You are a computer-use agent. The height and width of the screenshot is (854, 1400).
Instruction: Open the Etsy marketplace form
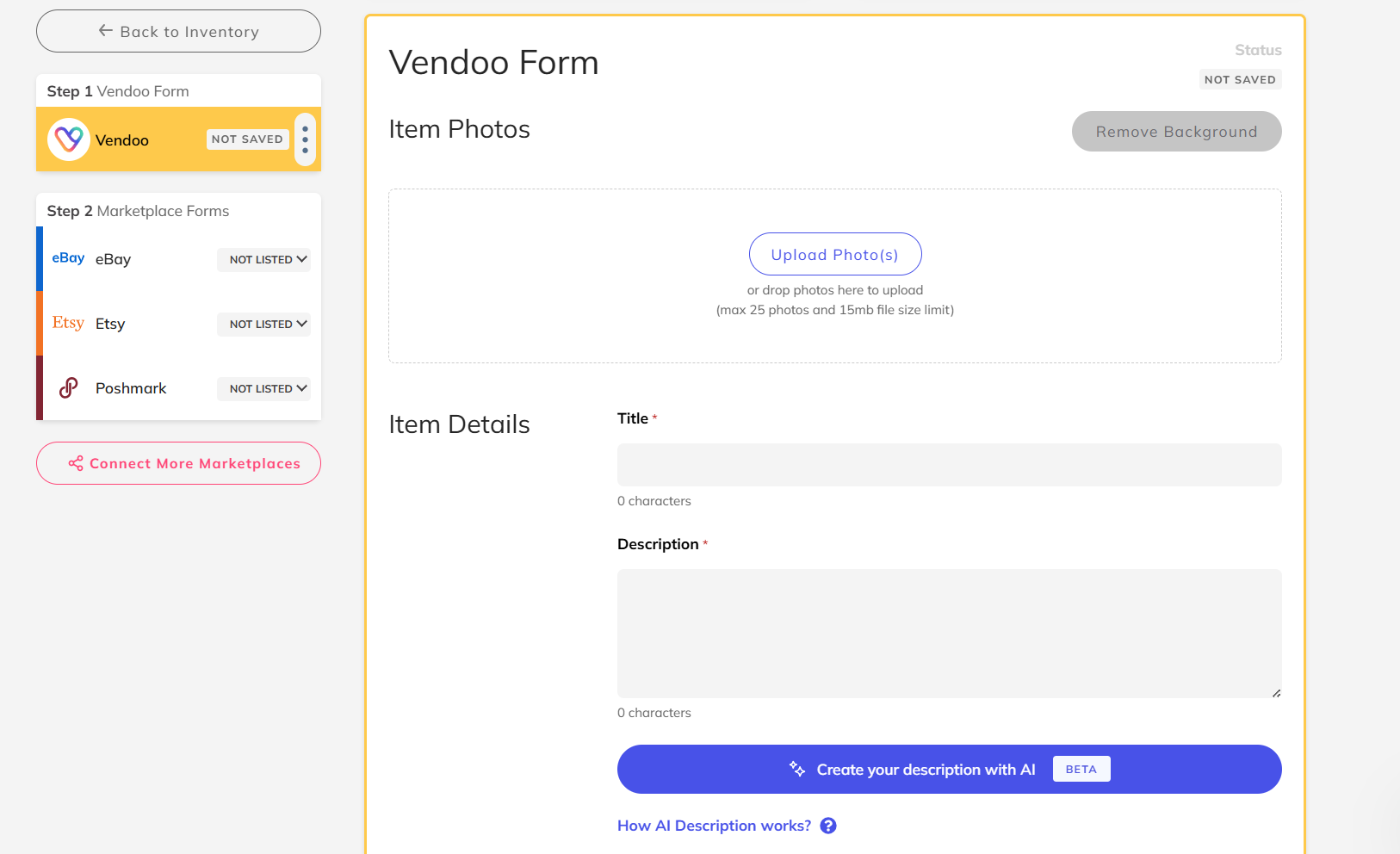pyautogui.click(x=178, y=324)
